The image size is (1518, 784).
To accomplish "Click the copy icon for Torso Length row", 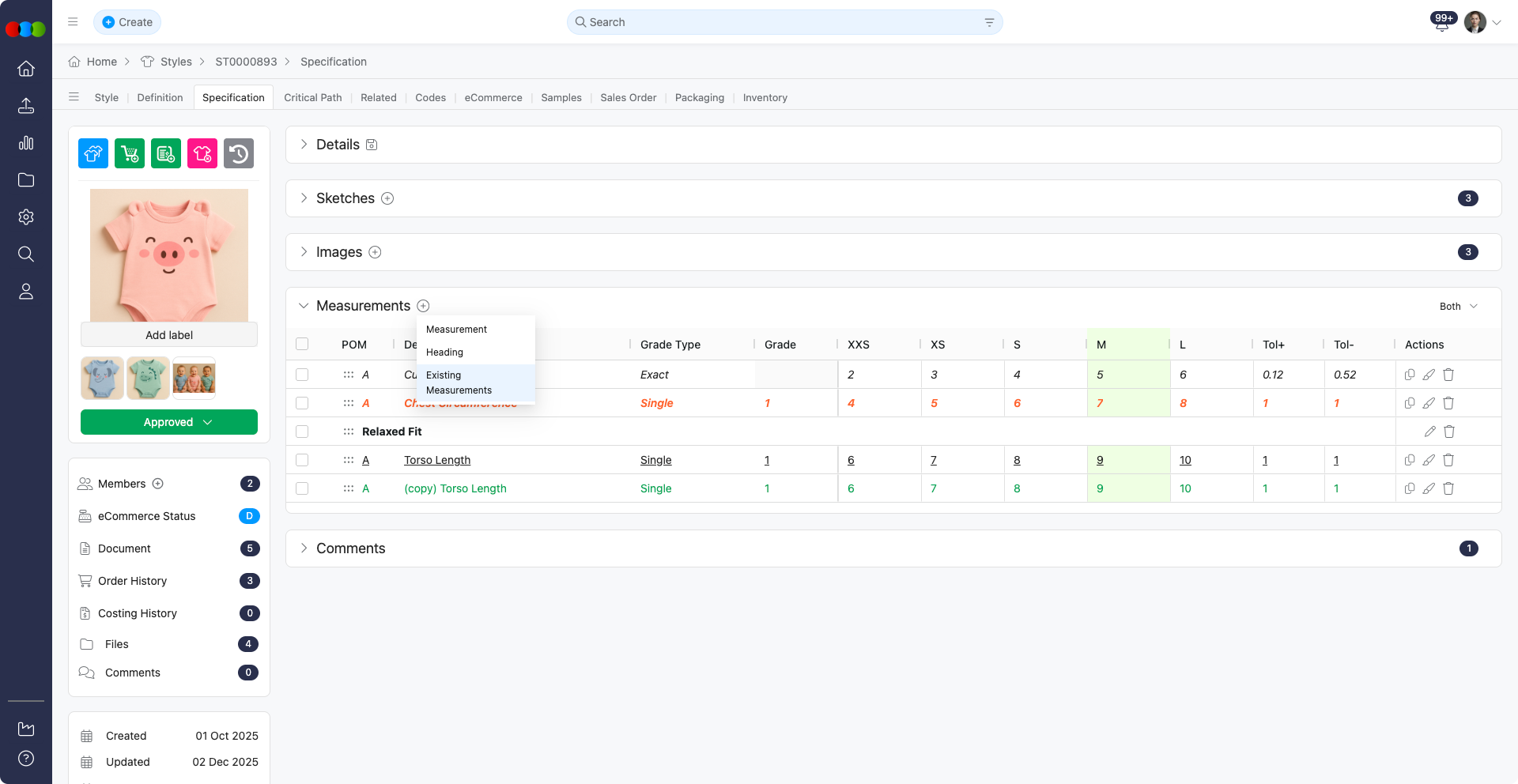I will point(1410,460).
